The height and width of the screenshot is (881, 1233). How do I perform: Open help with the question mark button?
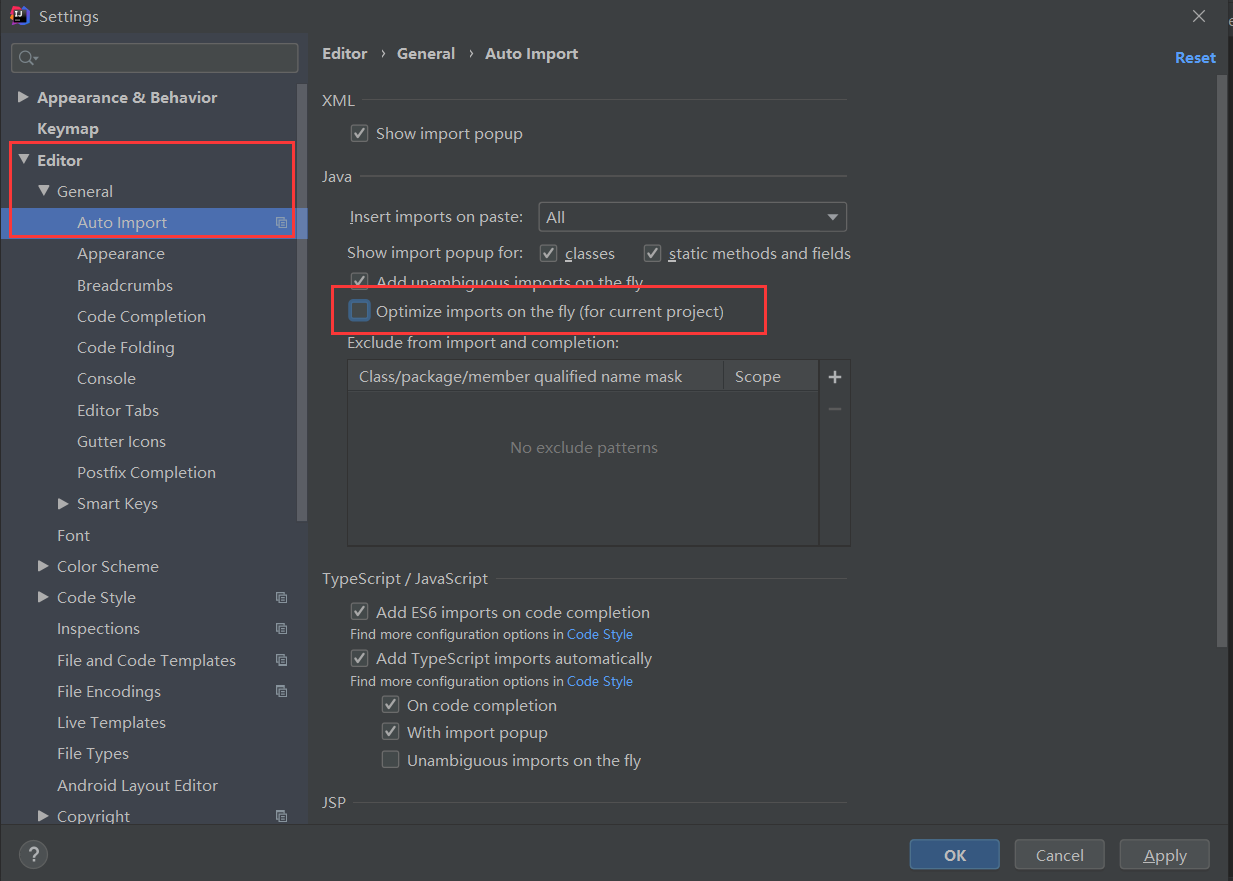coord(33,854)
